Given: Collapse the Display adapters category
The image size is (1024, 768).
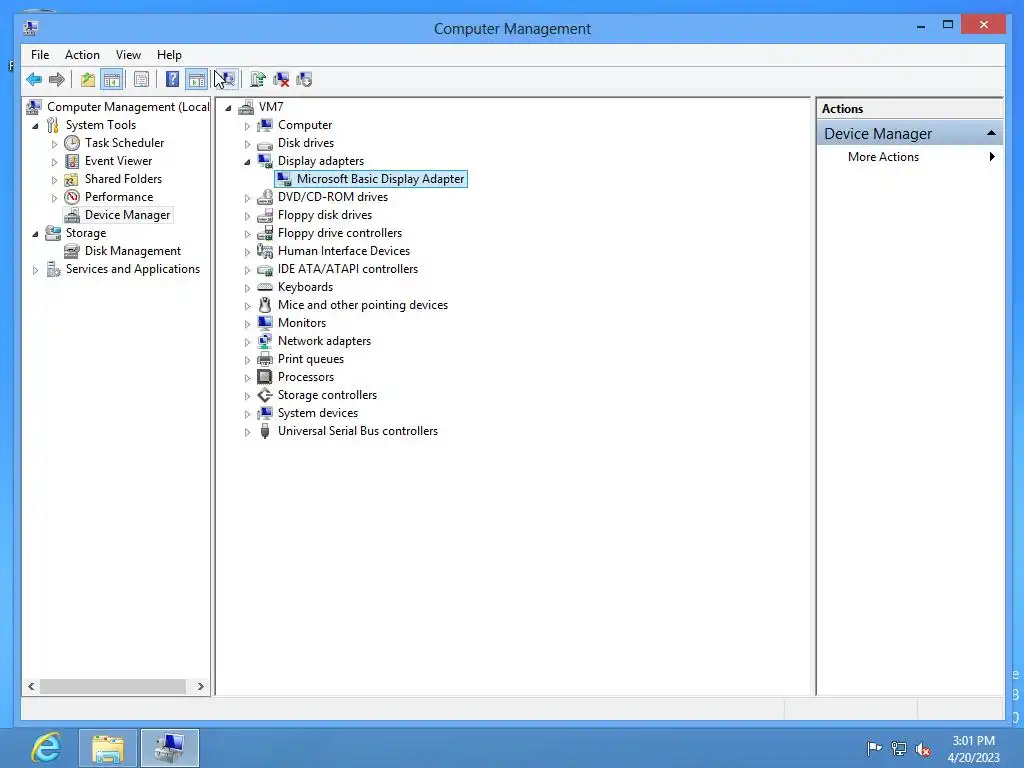Looking at the screenshot, I should [248, 162].
